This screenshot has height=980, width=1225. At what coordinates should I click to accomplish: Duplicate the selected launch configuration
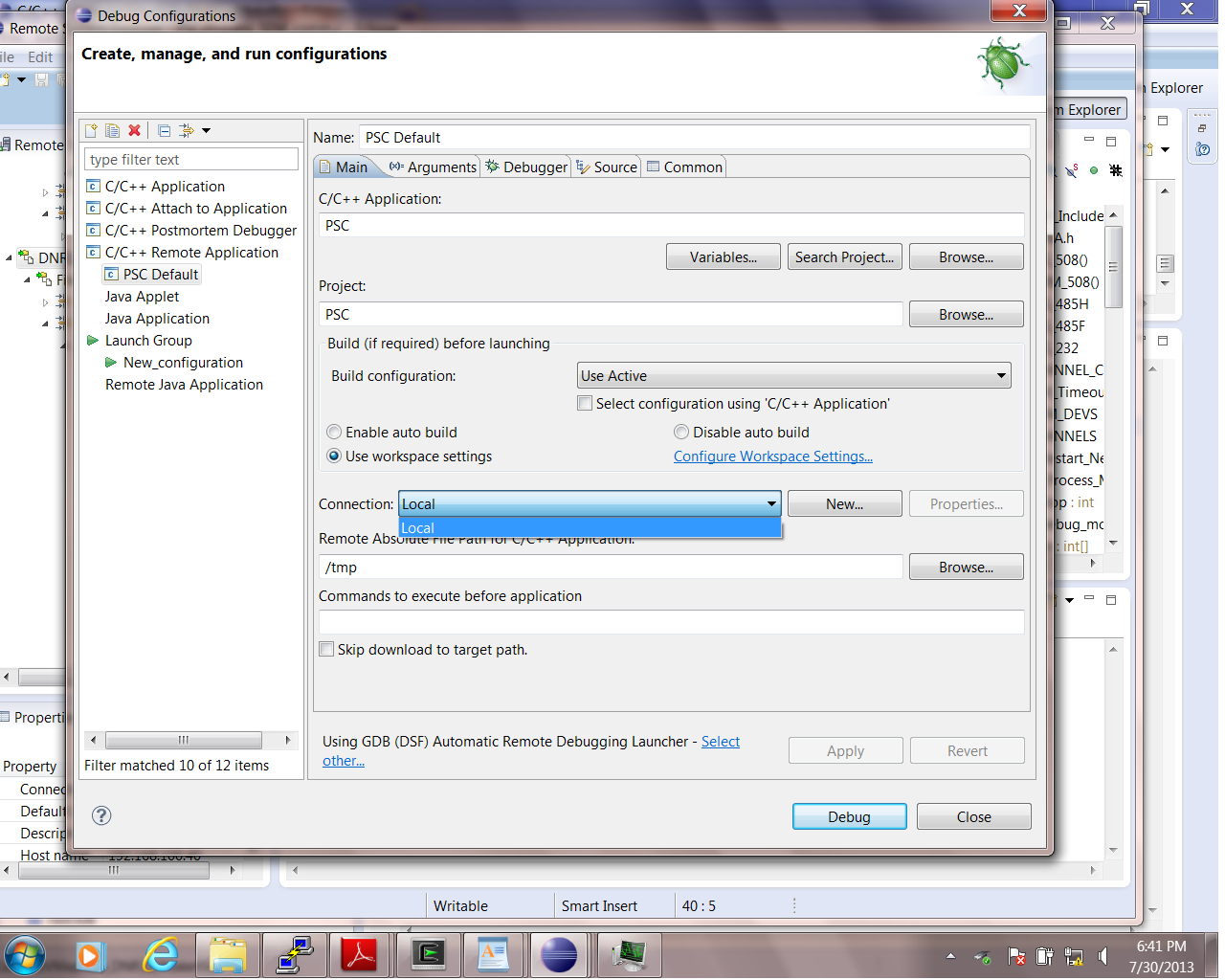click(x=113, y=130)
